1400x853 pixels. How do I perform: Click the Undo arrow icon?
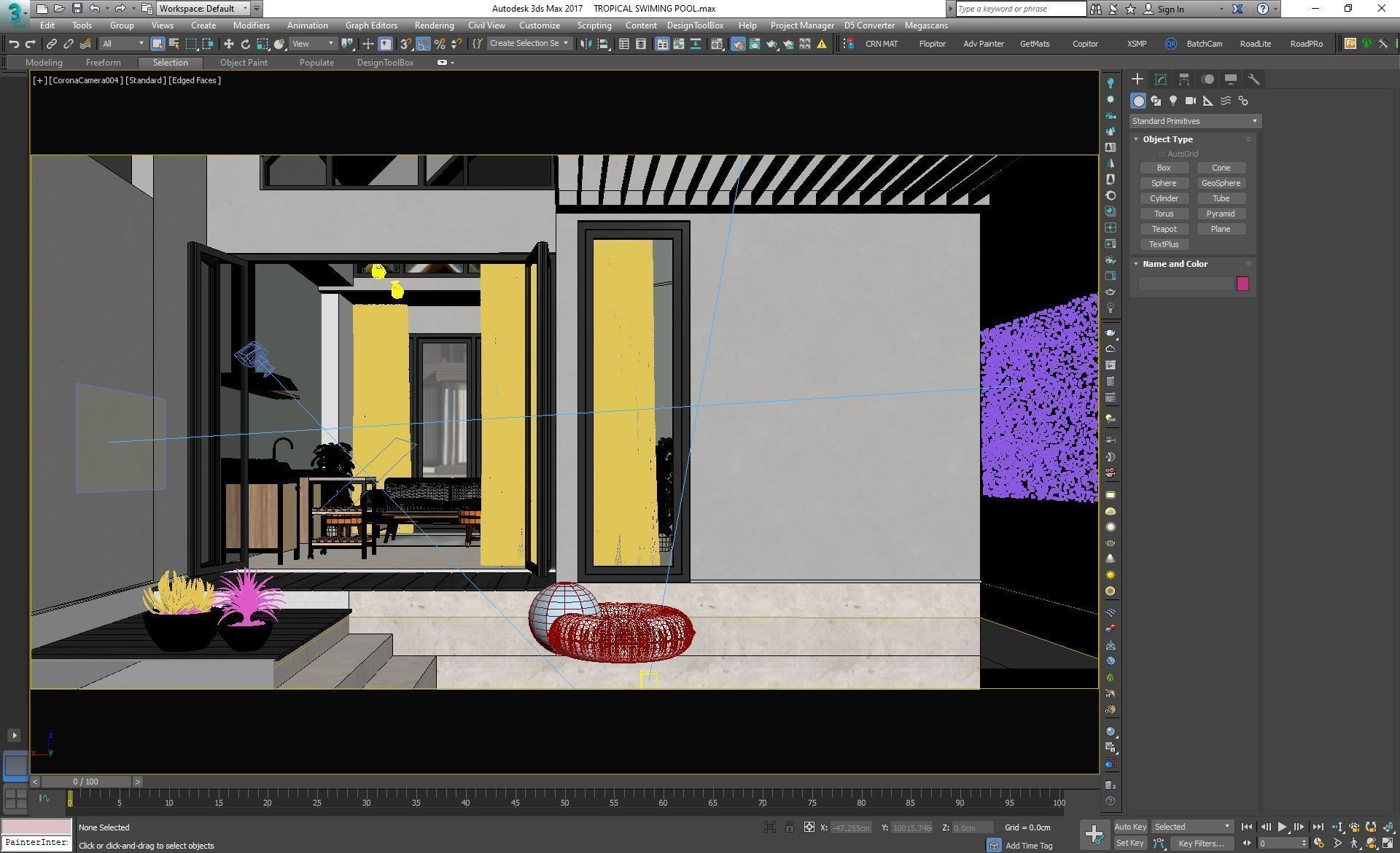pos(14,44)
